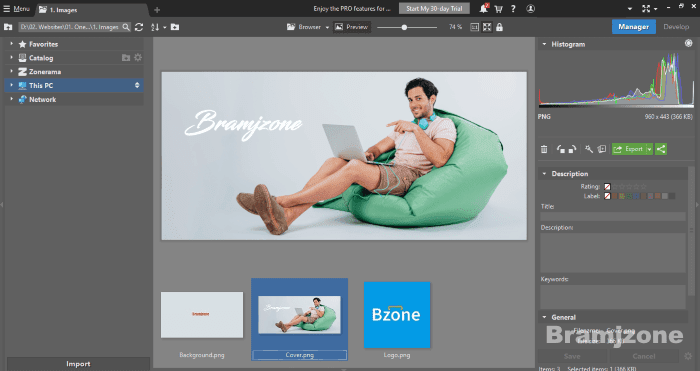Toggle the zoom lock icon

tap(499, 27)
